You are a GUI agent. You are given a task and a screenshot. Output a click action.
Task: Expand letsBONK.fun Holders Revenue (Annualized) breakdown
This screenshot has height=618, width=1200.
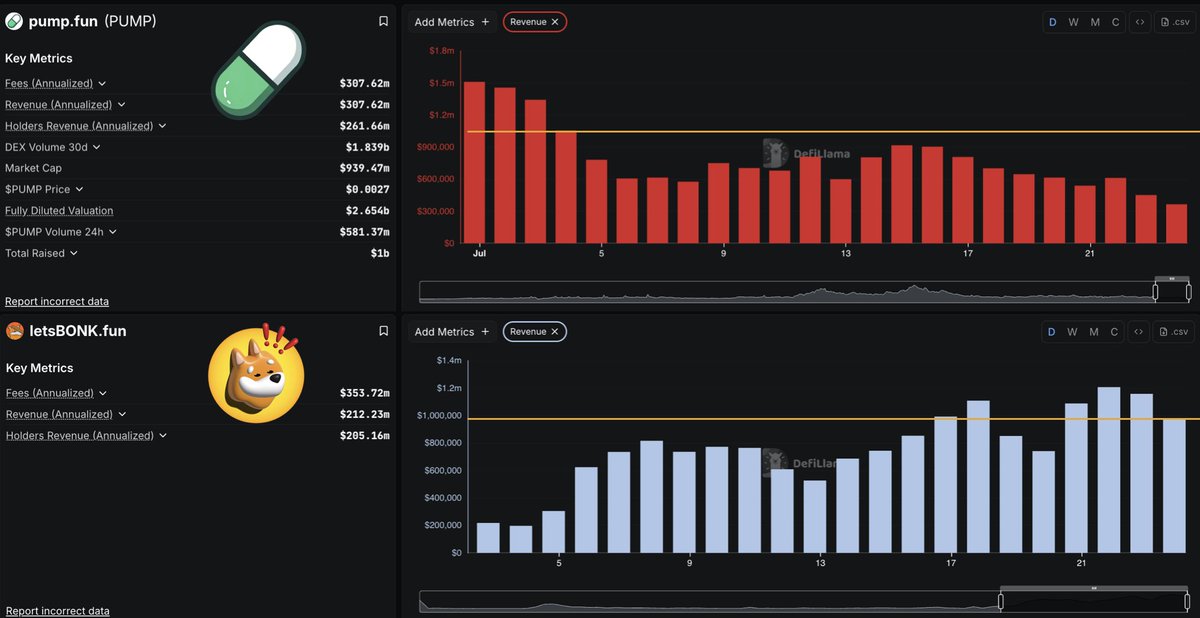162,436
